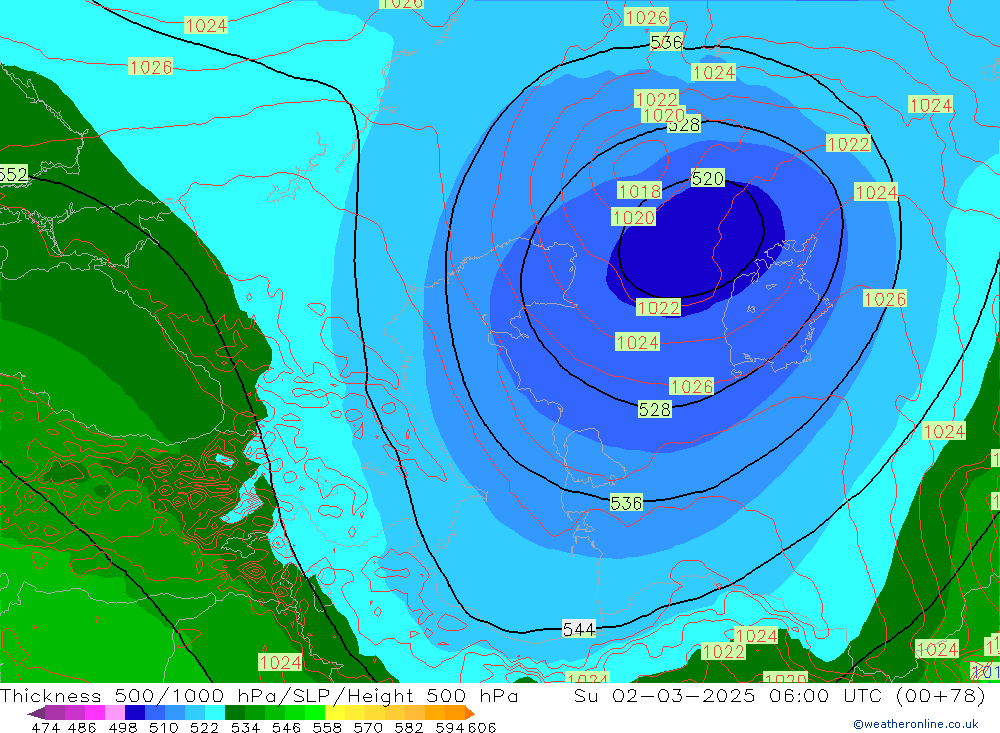Viewport: 1000px width, 733px height.
Task: Click the light pink legend swatch above 498
Action: (x=115, y=712)
